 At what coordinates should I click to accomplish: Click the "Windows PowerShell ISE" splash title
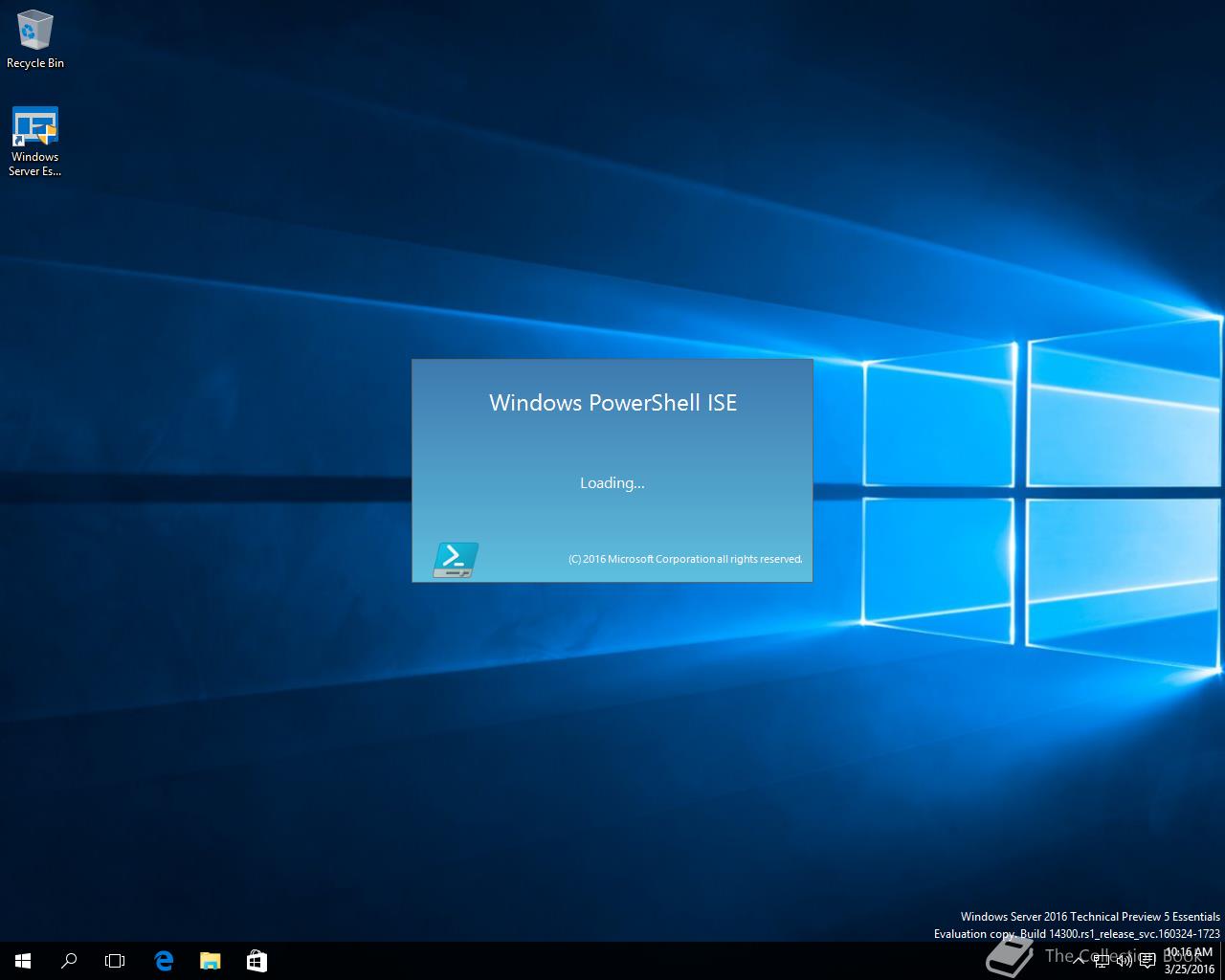[612, 403]
